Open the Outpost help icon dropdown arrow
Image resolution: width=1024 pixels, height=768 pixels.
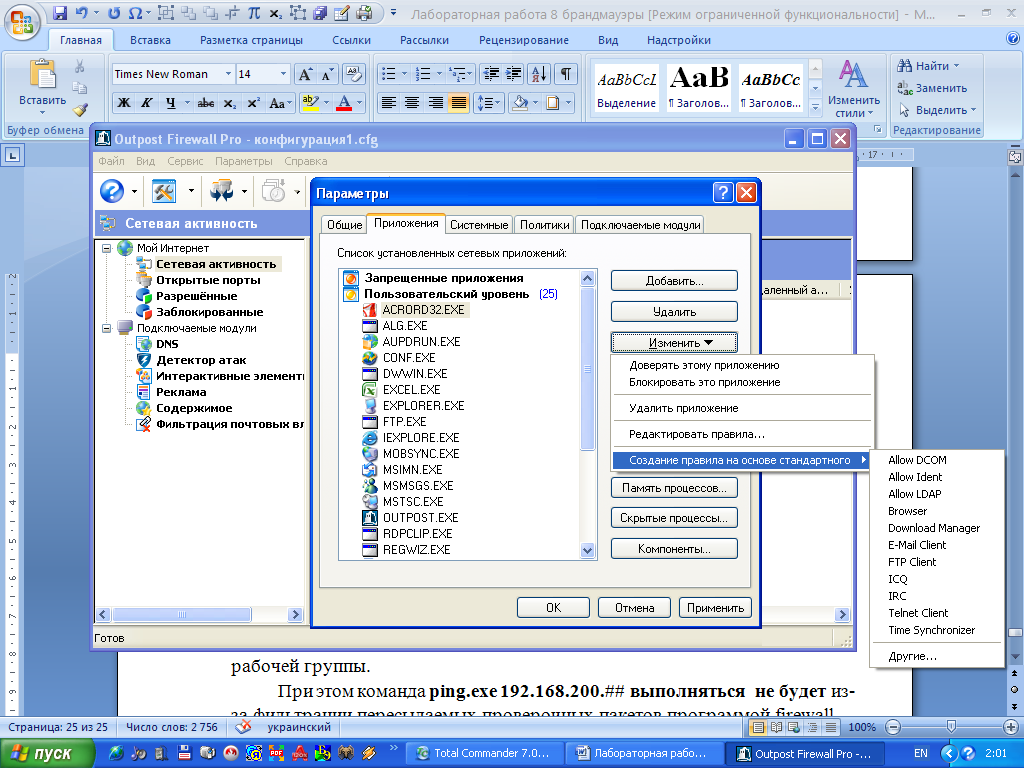coord(135,191)
